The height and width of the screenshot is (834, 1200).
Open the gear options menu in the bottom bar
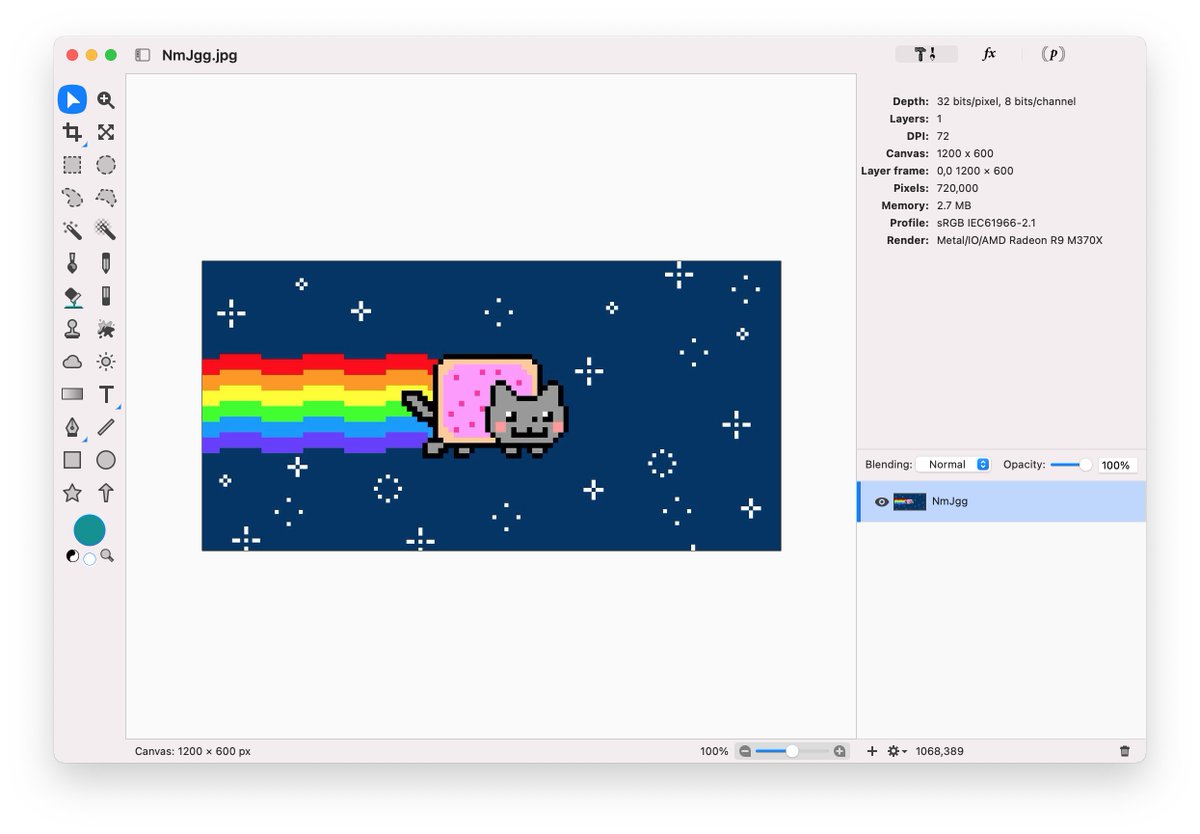click(x=895, y=751)
